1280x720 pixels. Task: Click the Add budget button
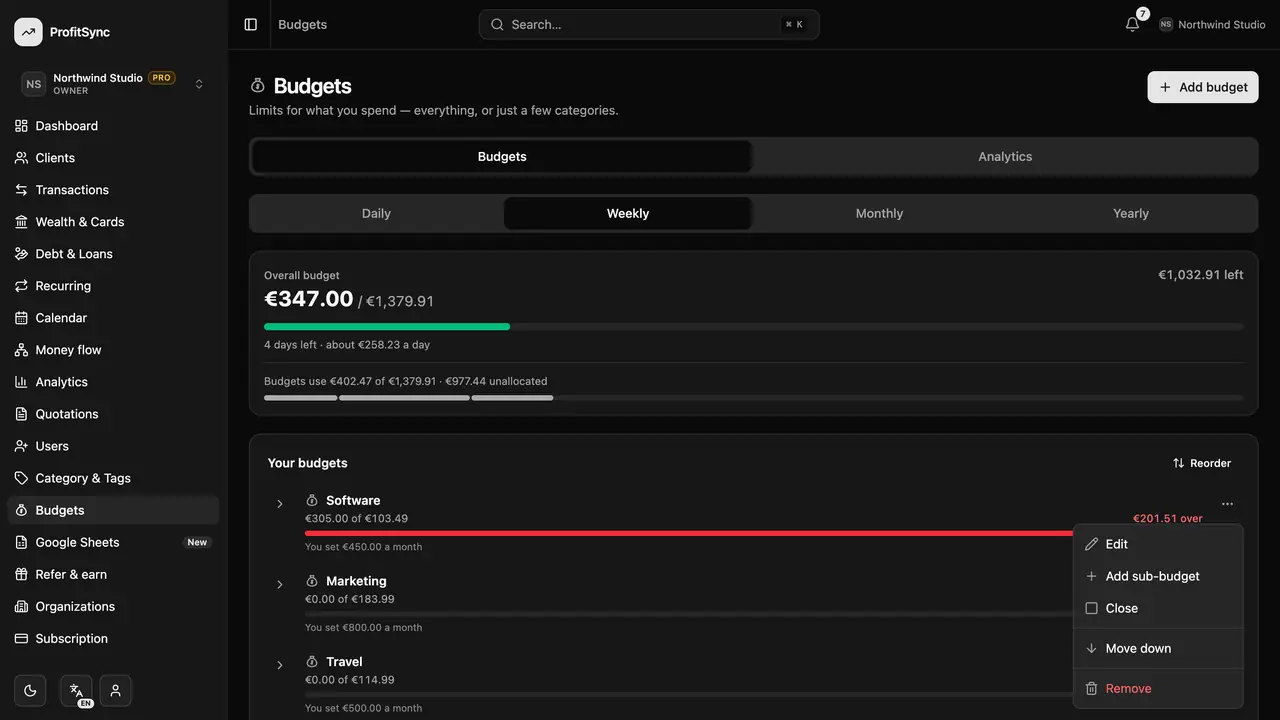1203,87
